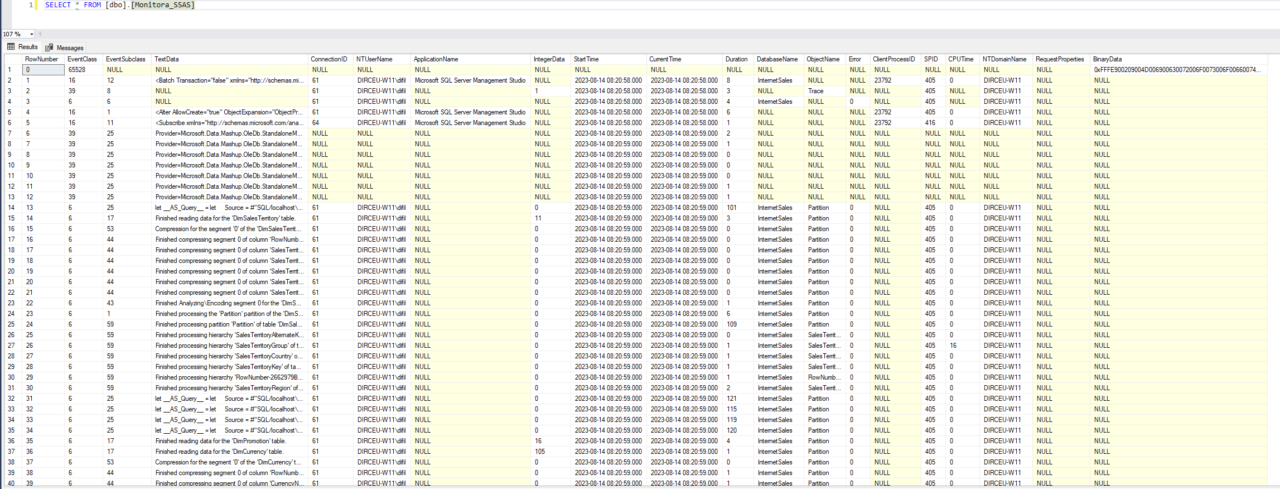Click the Results tab grid icon
The image size is (1280, 489).
(x=10, y=47)
